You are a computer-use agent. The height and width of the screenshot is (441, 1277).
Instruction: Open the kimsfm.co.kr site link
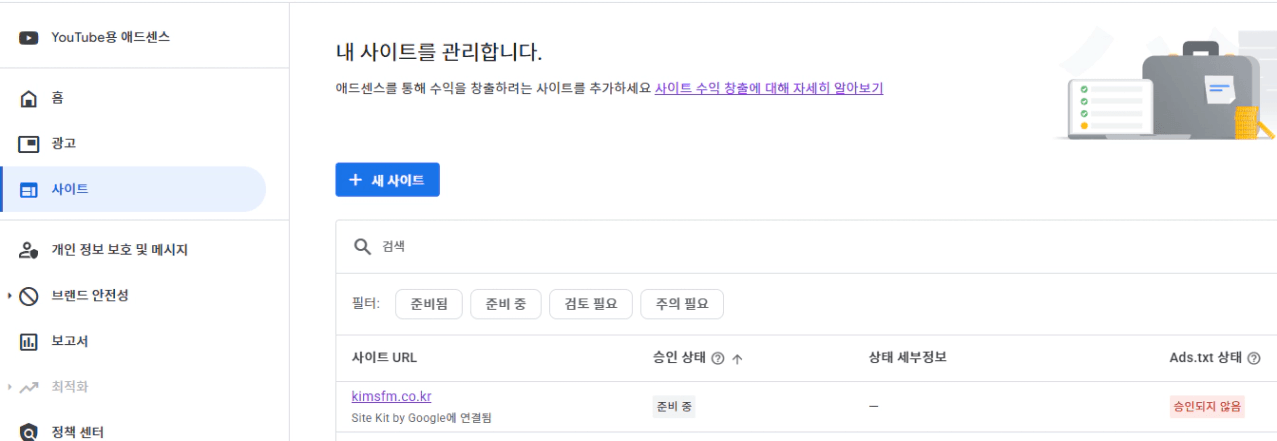coord(391,397)
